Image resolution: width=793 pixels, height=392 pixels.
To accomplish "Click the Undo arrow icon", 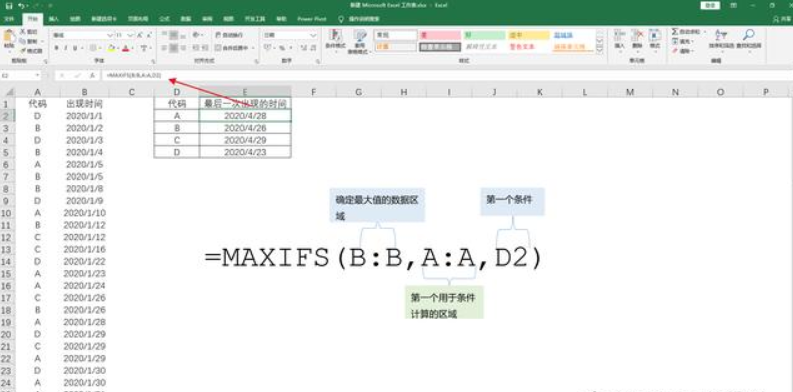I will [x=21, y=6].
